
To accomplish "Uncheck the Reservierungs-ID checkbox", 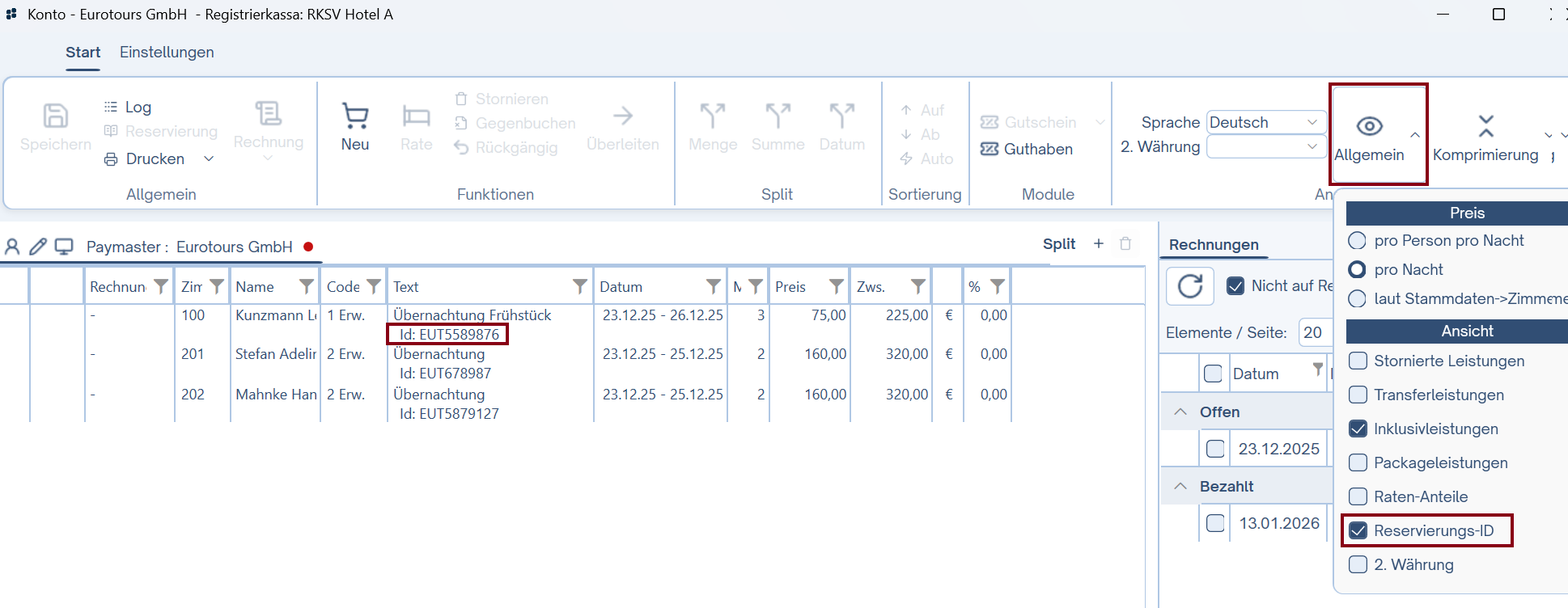I will click(1358, 530).
